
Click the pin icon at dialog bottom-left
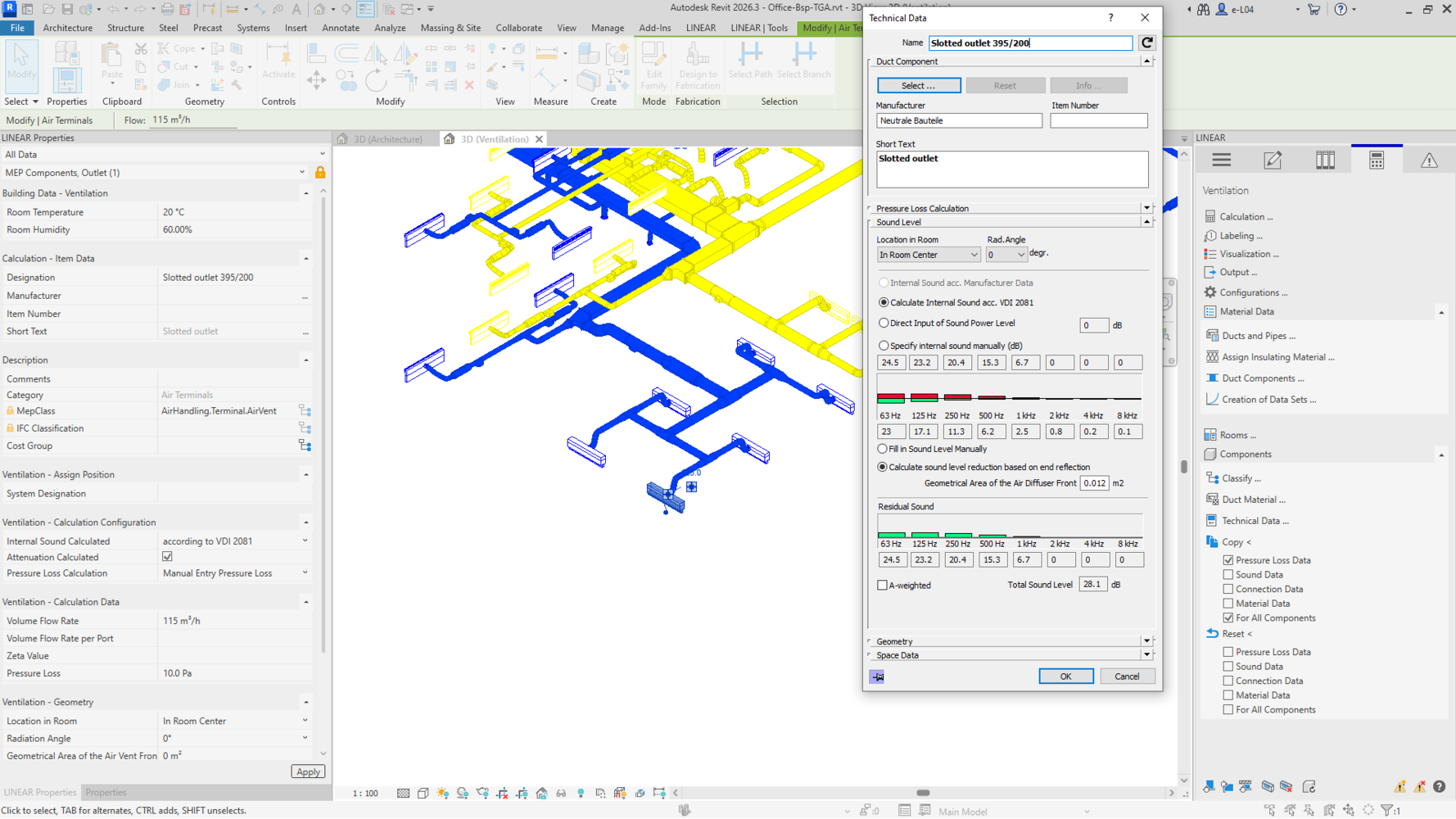[x=877, y=677]
